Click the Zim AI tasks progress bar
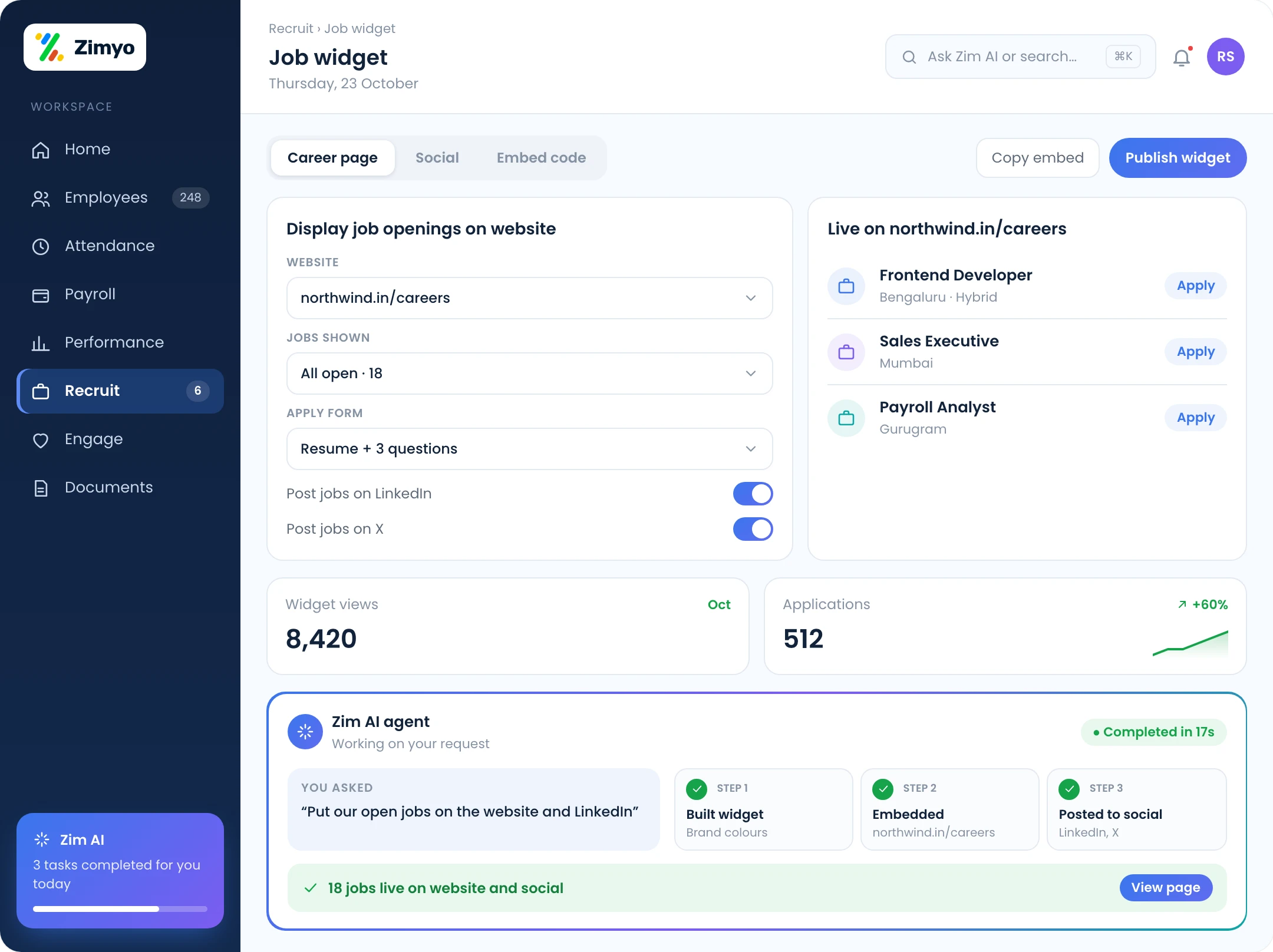Viewport: 1273px width, 952px height. coord(120,909)
